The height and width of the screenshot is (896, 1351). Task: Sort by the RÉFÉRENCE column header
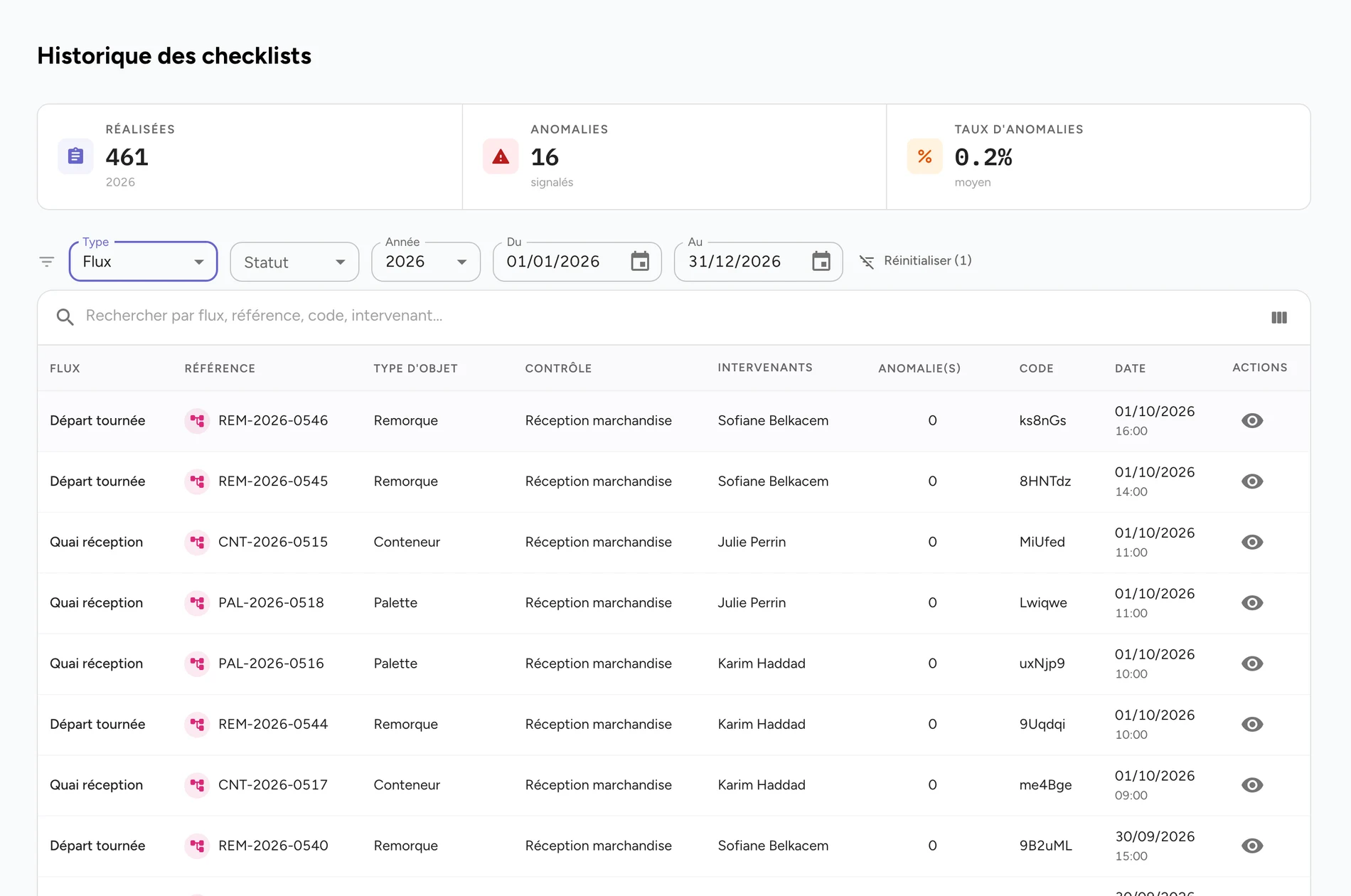[x=220, y=368]
